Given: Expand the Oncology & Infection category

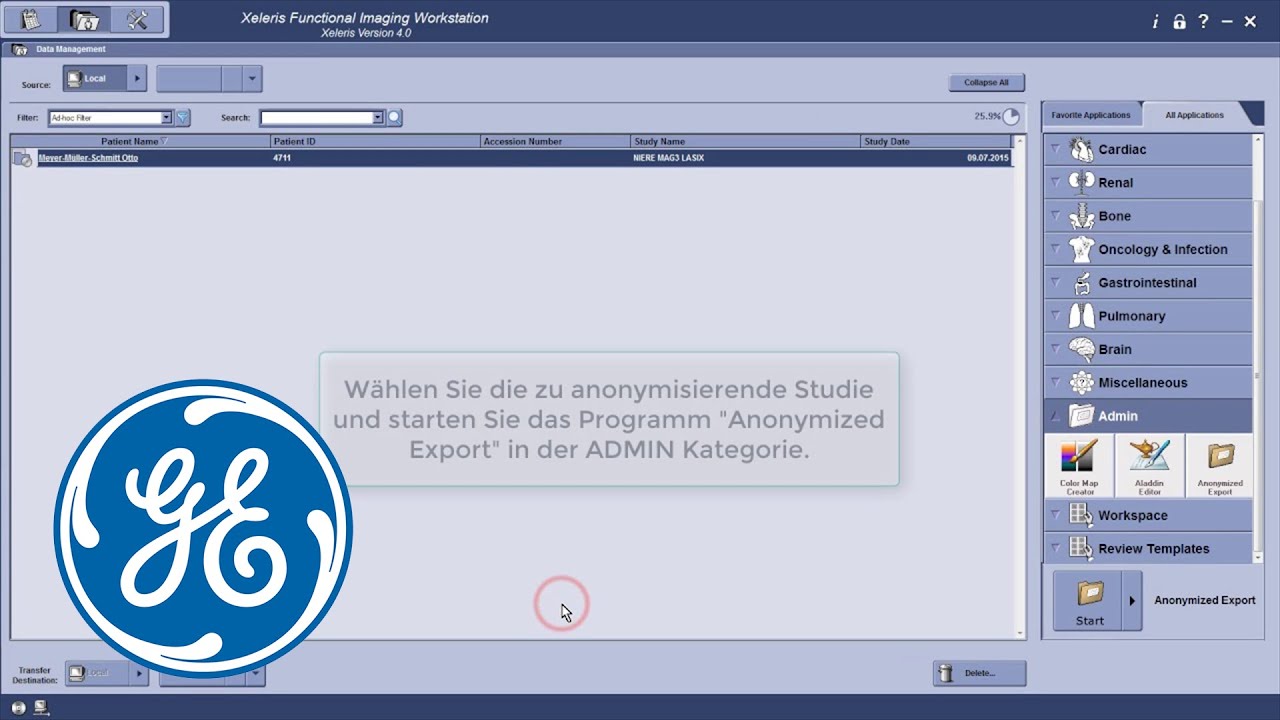Looking at the screenshot, I should pyautogui.click(x=1055, y=249).
